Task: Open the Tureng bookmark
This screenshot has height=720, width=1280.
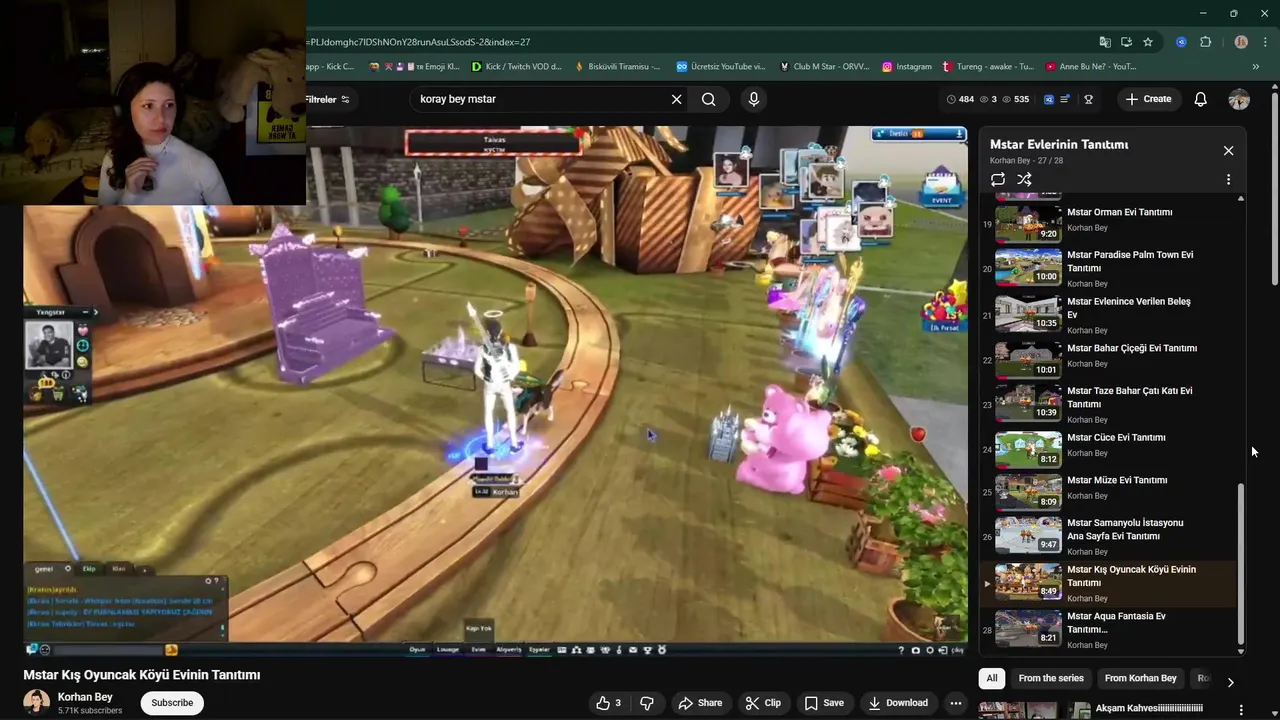Action: [x=988, y=67]
